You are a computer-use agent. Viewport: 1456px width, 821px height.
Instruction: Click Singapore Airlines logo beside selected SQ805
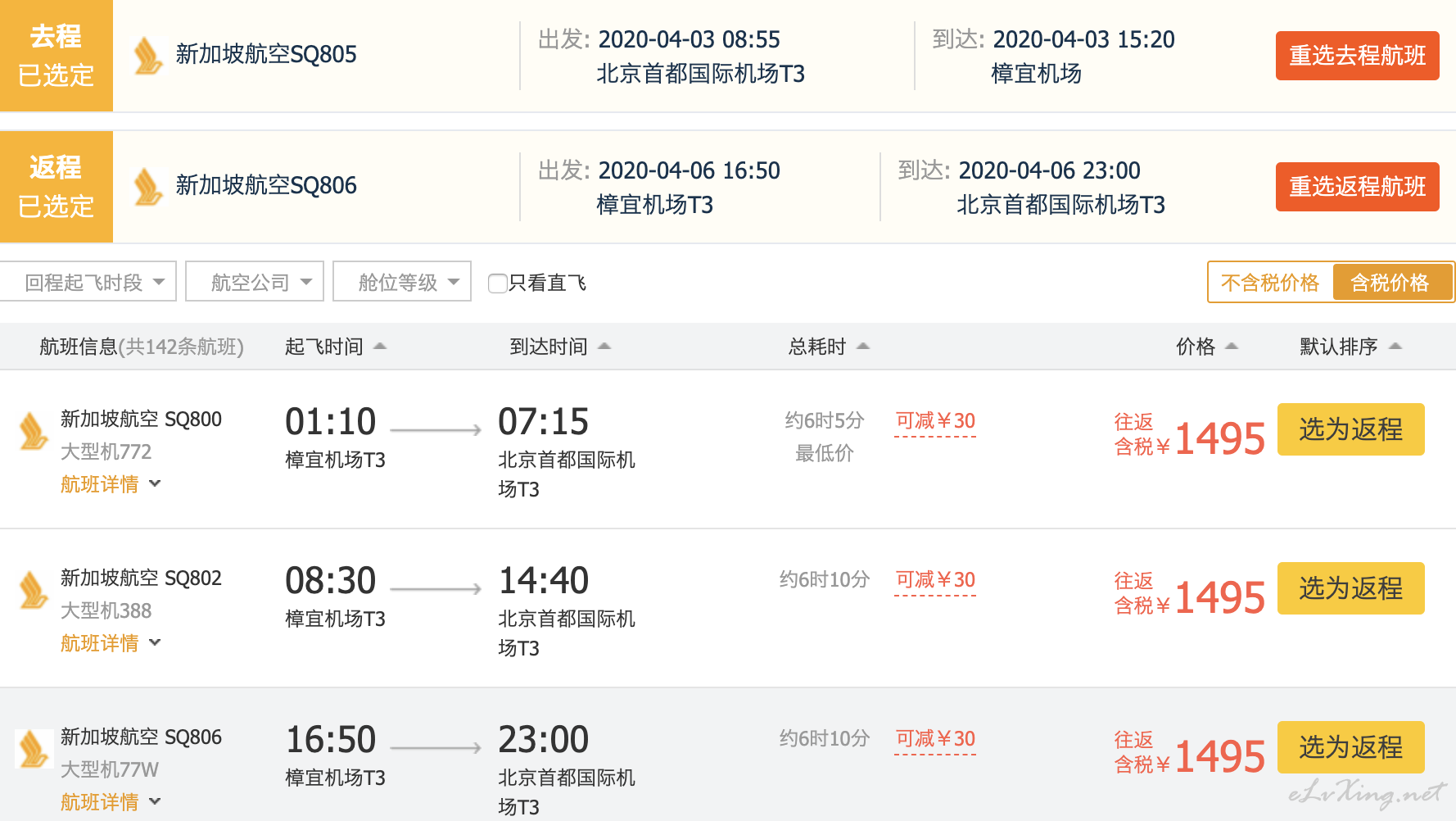pos(148,55)
